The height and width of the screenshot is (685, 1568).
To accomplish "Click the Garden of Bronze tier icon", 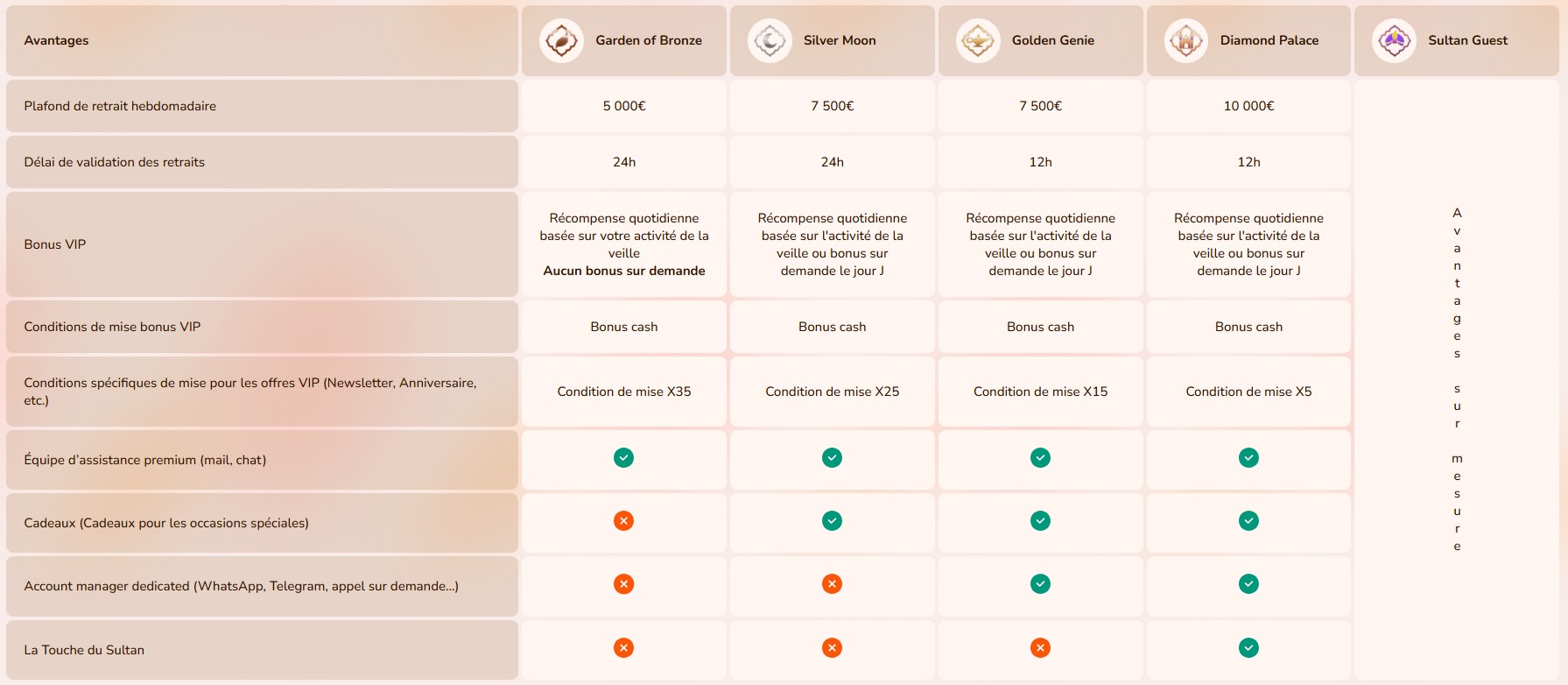I will point(561,40).
